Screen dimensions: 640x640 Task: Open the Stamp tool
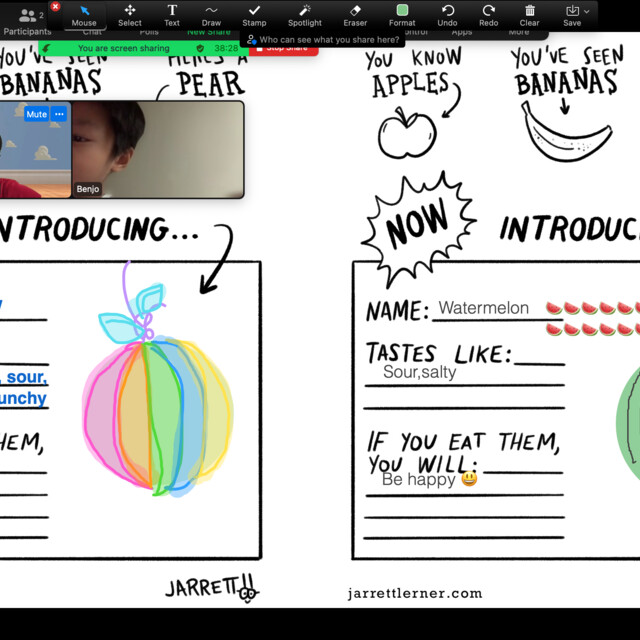pos(254,14)
